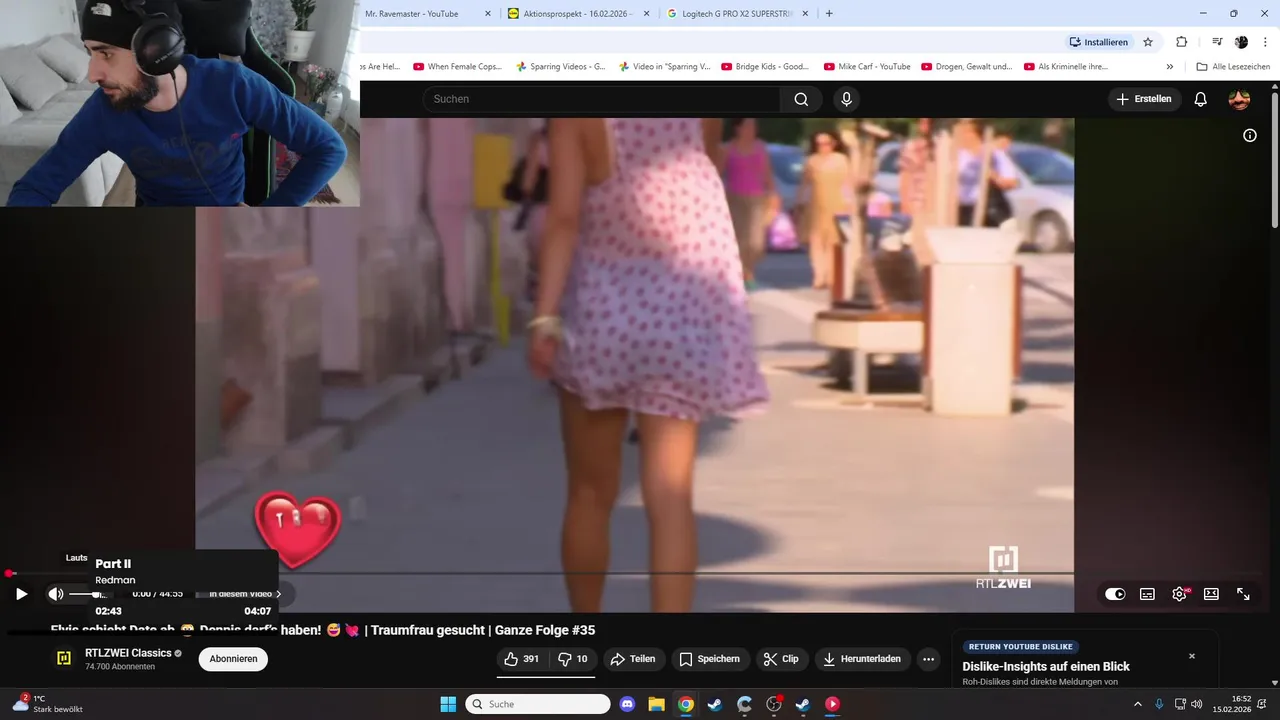Show hidden system tray icons
The width and height of the screenshot is (1280, 720).
pyautogui.click(x=1137, y=704)
